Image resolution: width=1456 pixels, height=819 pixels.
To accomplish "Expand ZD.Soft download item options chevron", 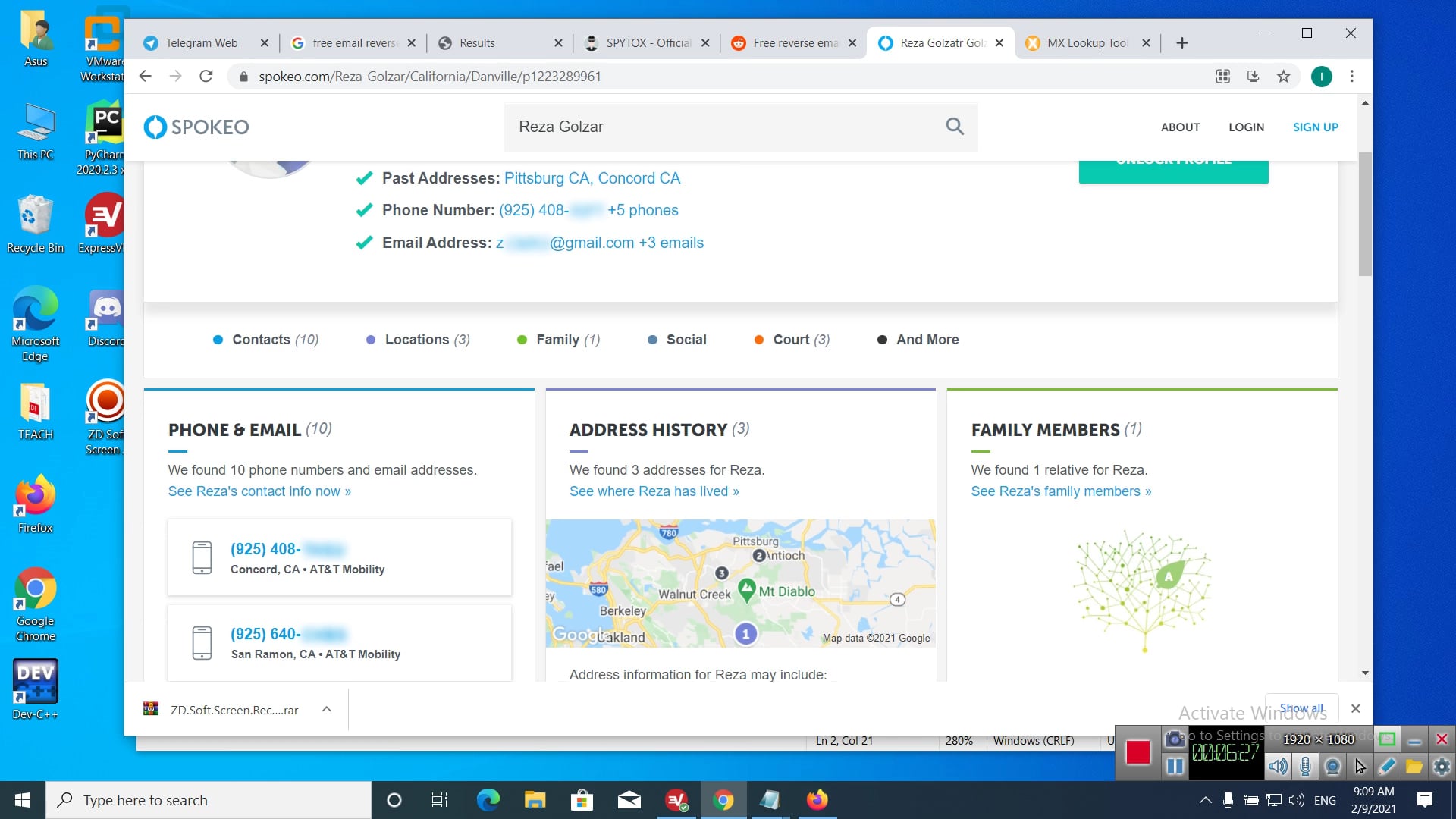I will point(326,710).
